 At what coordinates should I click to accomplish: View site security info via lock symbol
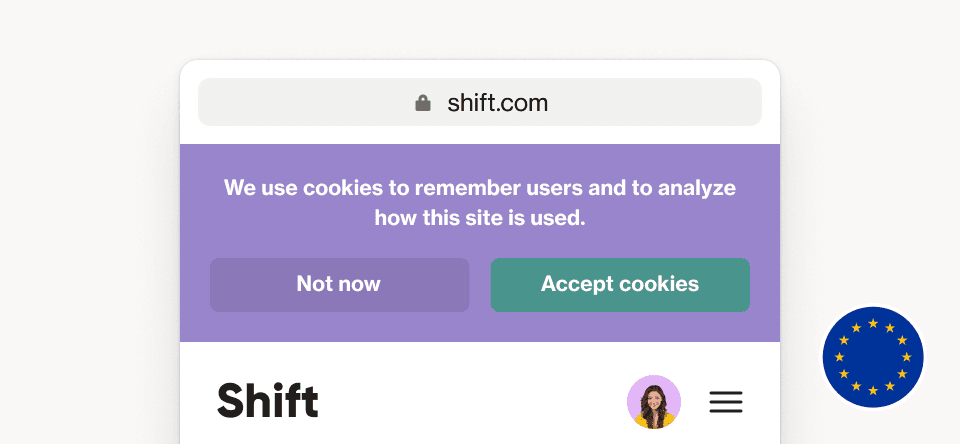(422, 103)
